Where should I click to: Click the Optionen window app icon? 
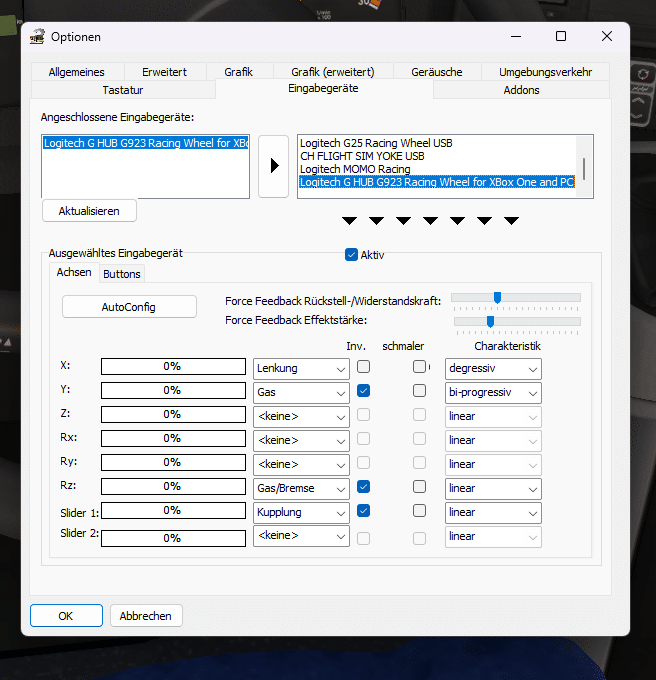(x=38, y=37)
